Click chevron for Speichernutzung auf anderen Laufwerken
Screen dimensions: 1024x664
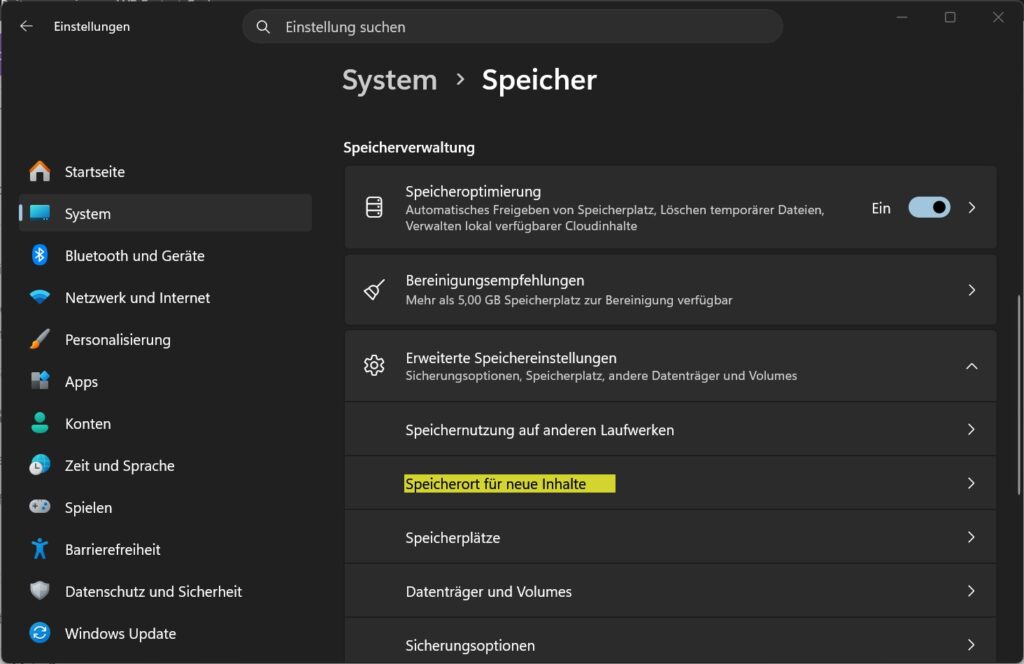click(971, 429)
